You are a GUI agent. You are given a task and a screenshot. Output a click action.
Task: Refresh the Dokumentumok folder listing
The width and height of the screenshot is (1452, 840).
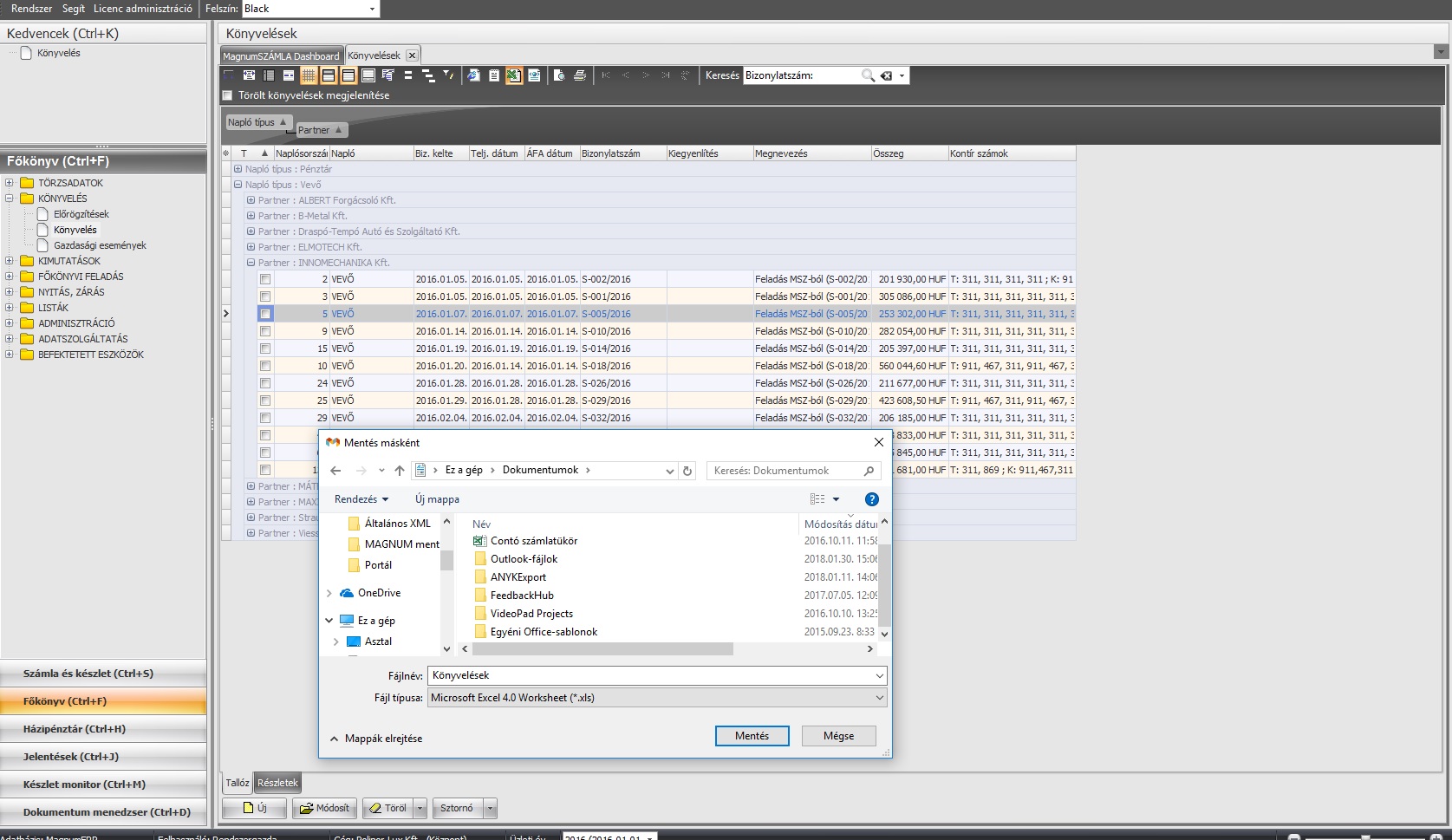tap(687, 471)
